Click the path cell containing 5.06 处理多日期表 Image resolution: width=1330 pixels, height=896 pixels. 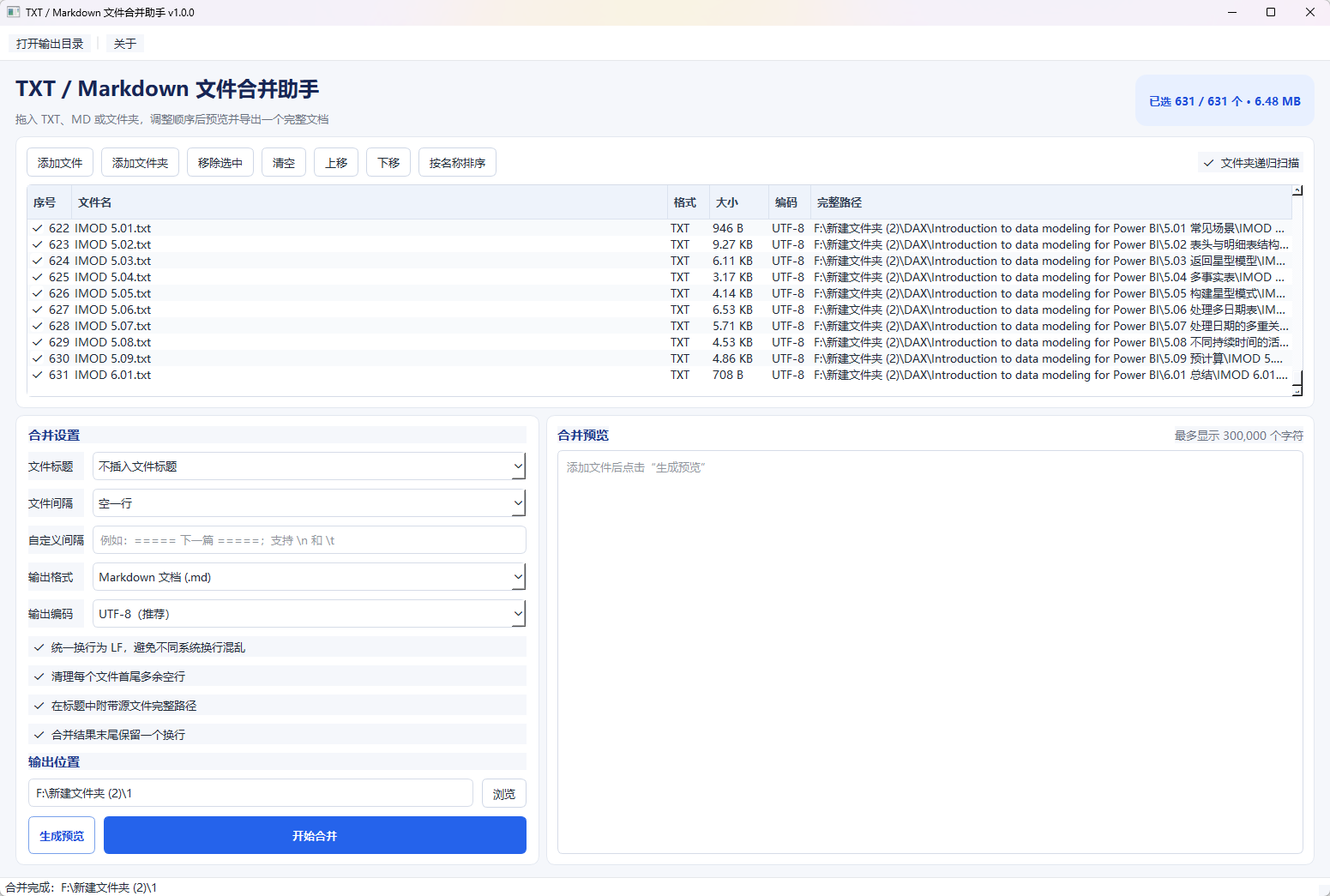(x=1050, y=310)
